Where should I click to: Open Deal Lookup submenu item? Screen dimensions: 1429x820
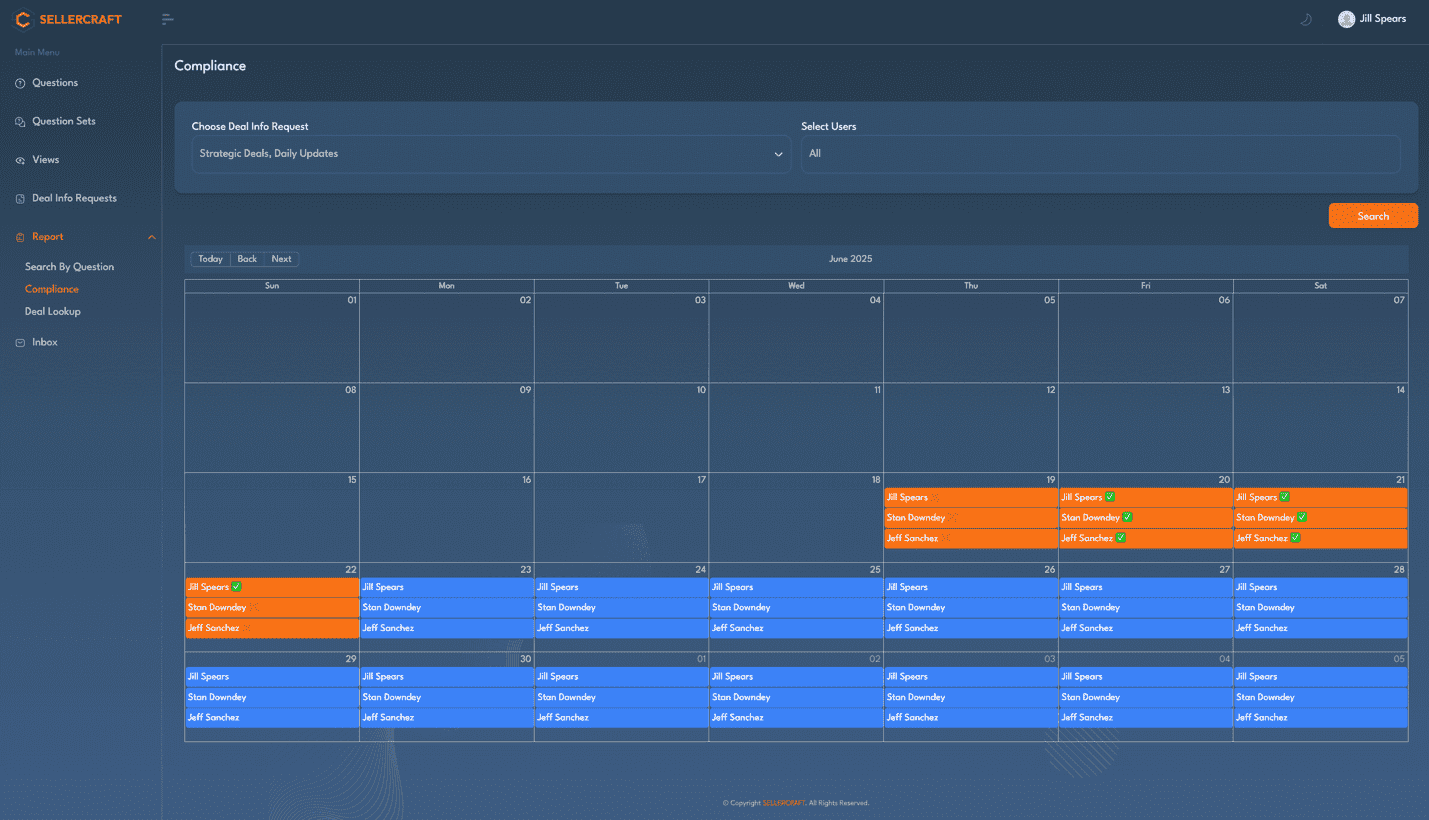point(52,312)
